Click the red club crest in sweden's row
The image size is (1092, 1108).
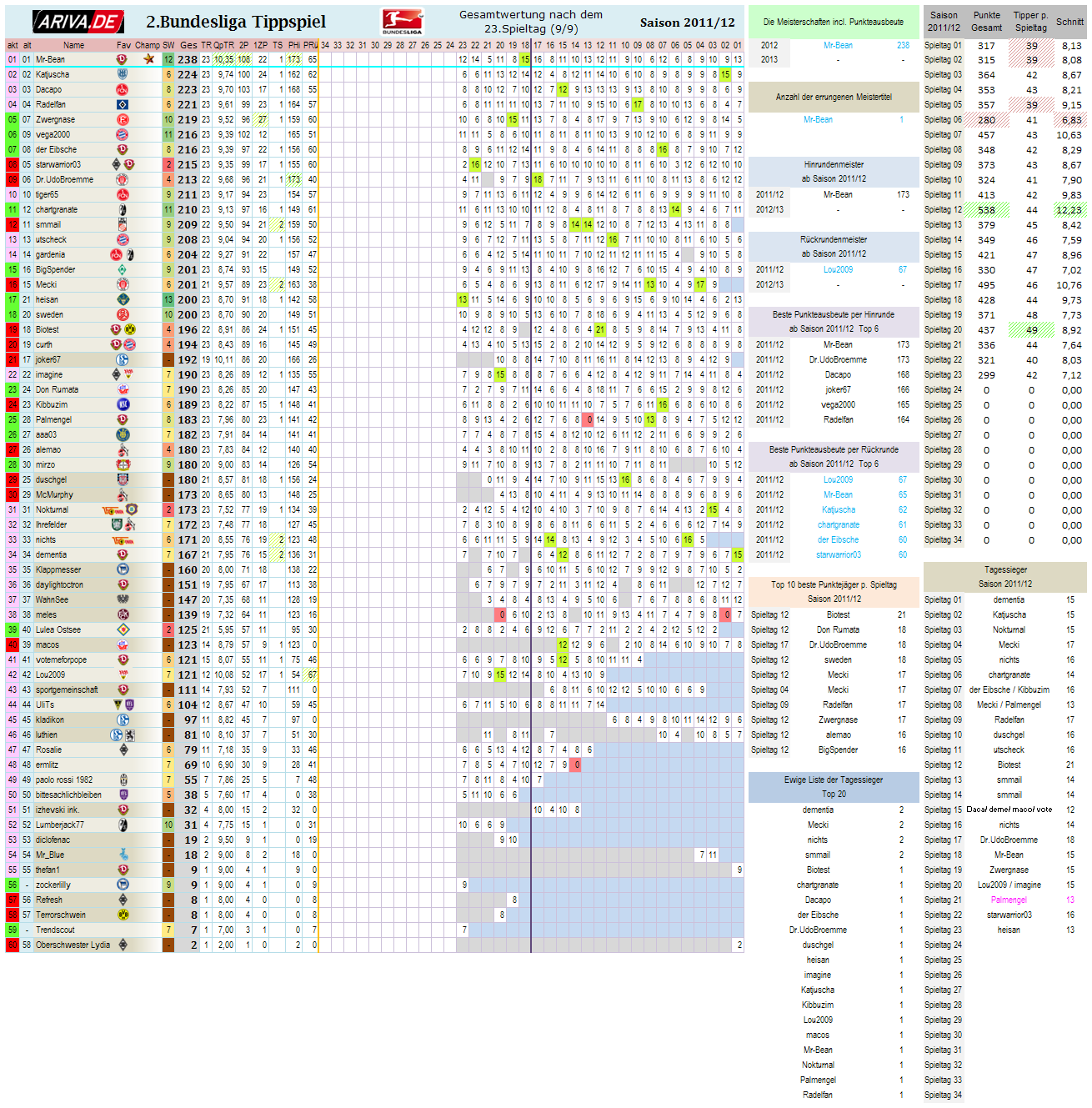[x=123, y=314]
